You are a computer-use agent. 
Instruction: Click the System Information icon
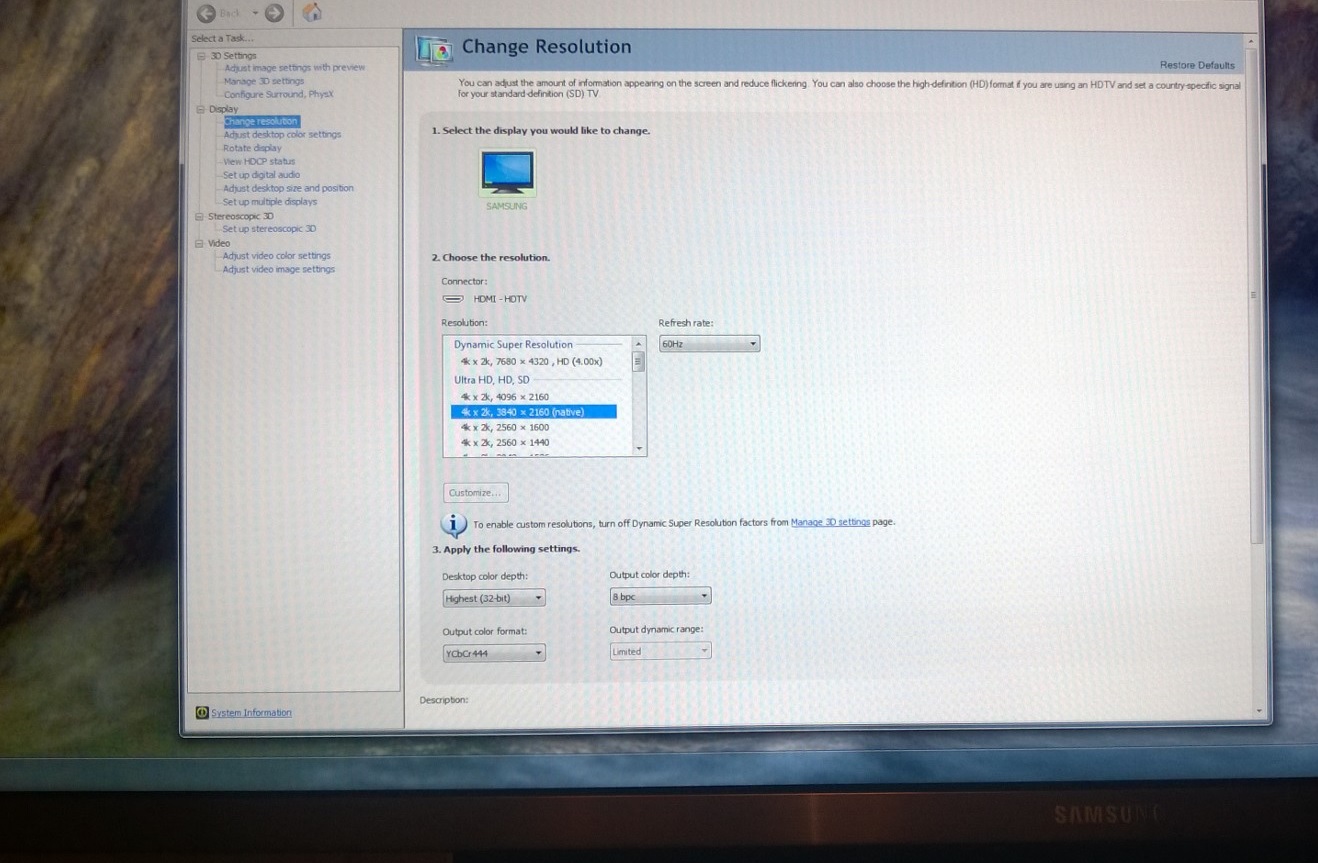(202, 713)
